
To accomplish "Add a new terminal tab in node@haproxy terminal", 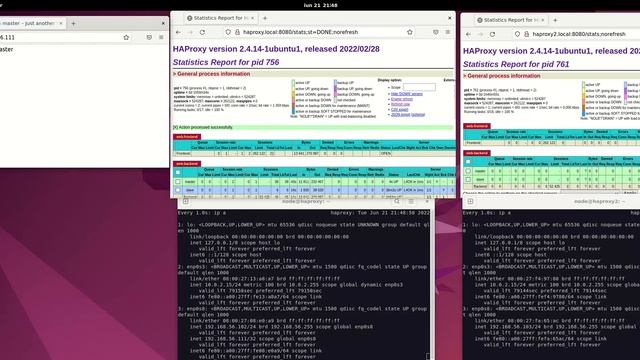I will click(186, 201).
